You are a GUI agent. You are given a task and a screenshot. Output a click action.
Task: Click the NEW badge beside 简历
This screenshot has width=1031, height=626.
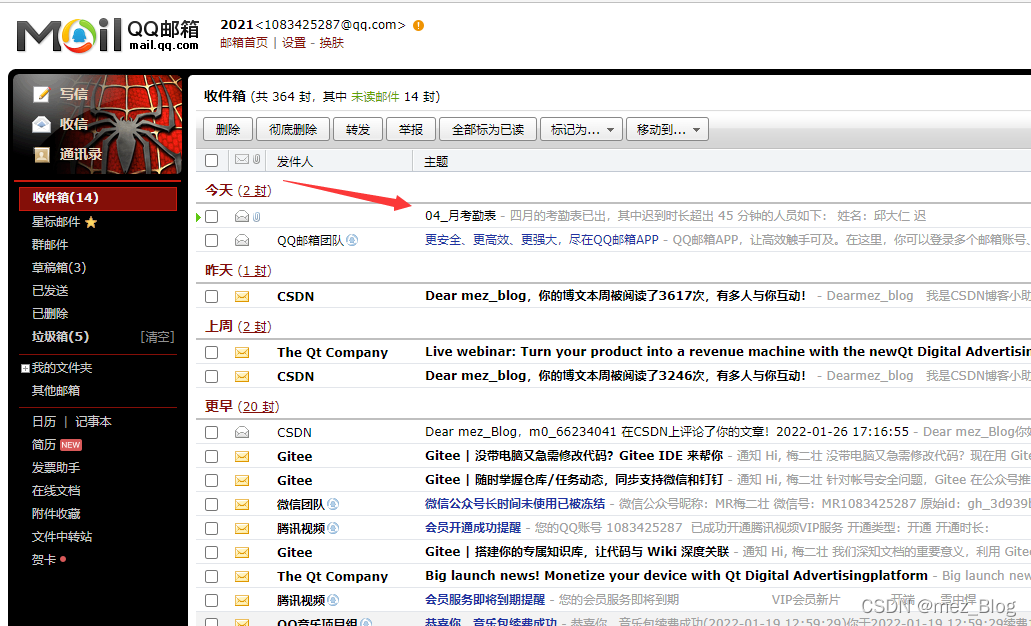pos(70,445)
